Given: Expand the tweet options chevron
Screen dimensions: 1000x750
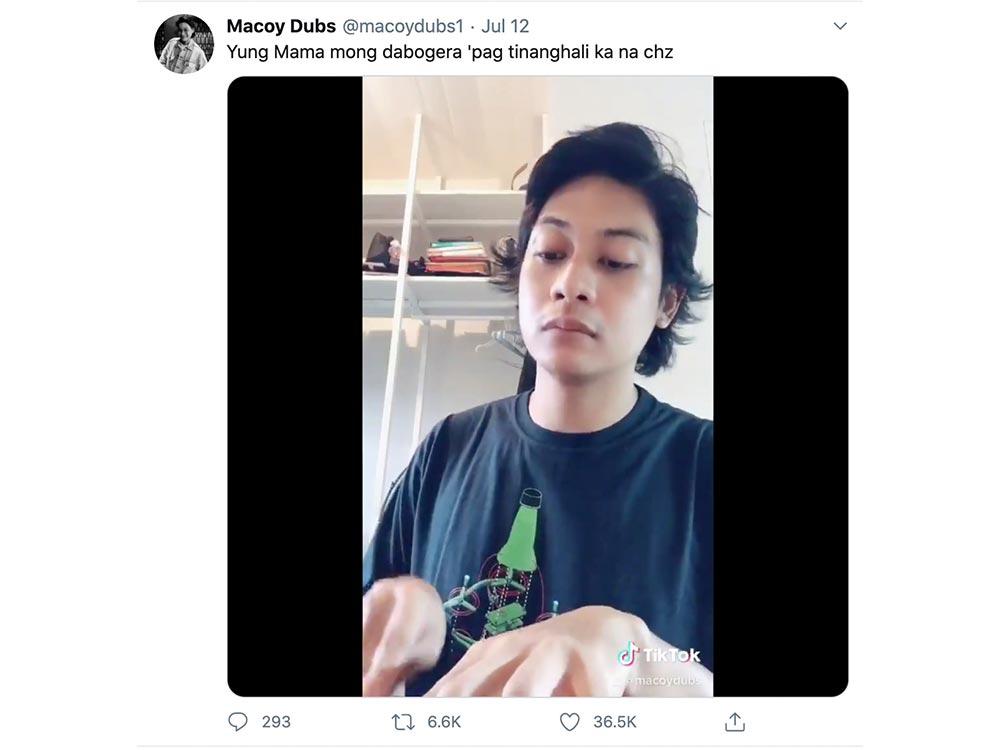Looking at the screenshot, I should (840, 26).
